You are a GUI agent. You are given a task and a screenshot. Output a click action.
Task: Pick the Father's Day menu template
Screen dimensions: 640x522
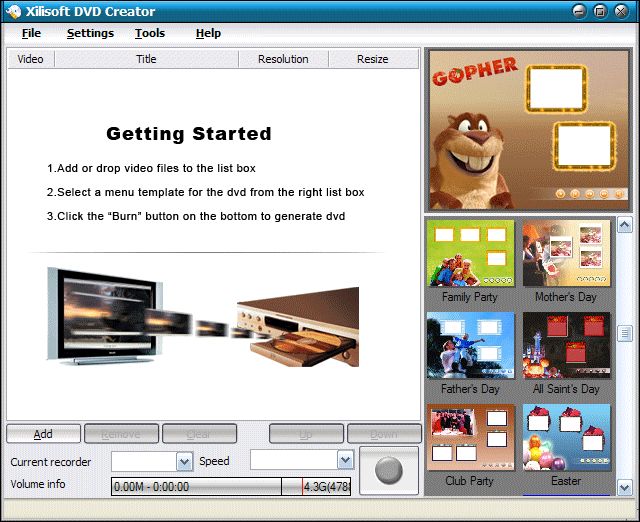point(470,346)
